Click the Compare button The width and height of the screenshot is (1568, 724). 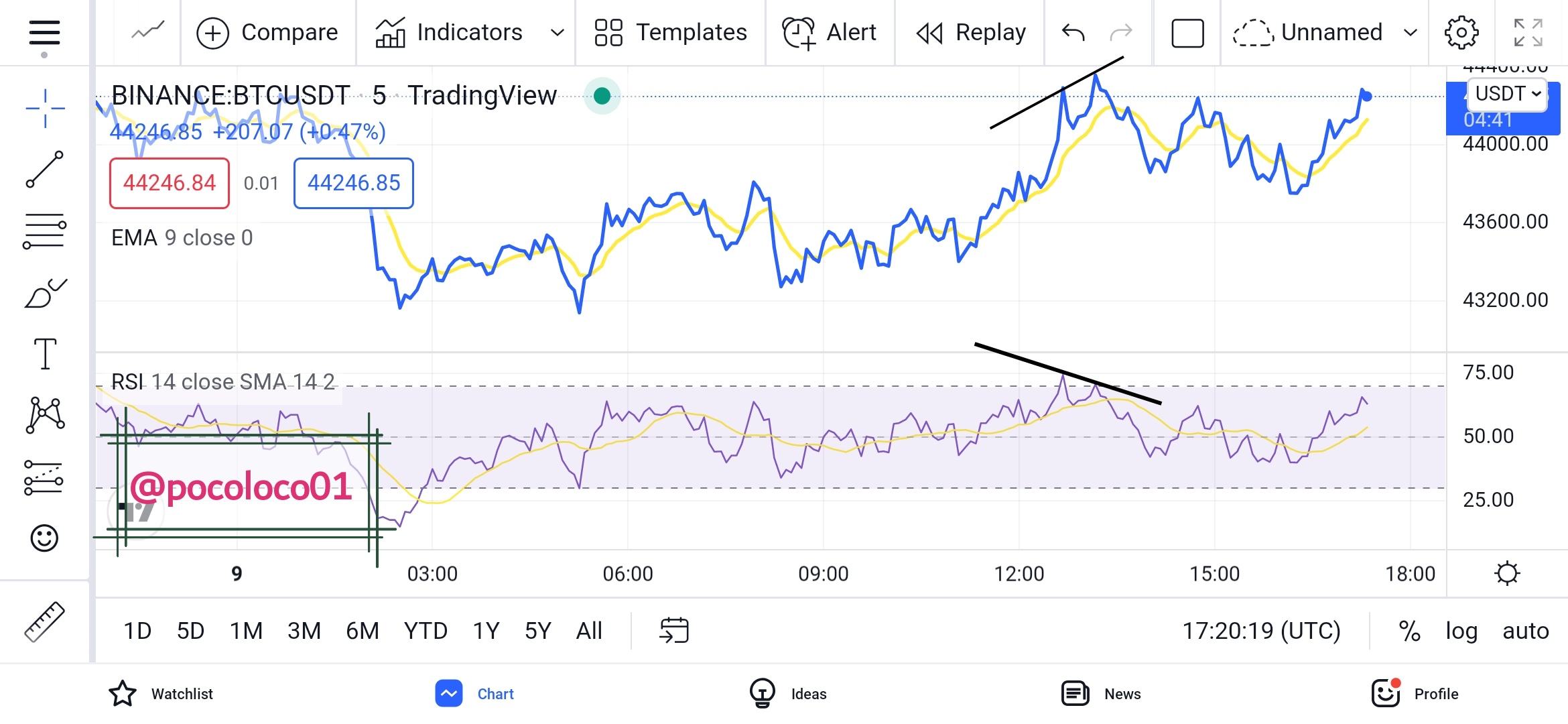coord(267,32)
